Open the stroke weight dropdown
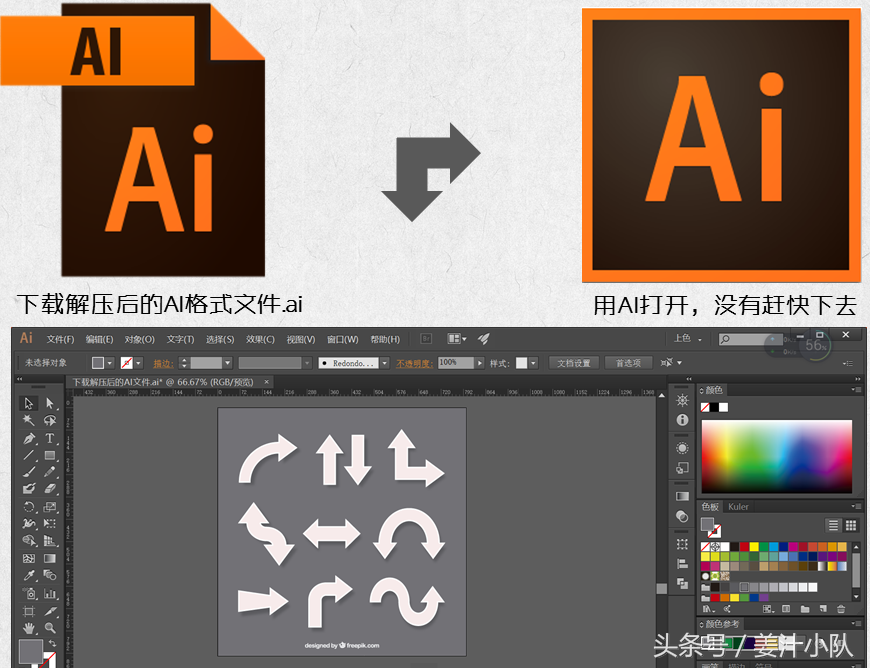 (x=227, y=363)
